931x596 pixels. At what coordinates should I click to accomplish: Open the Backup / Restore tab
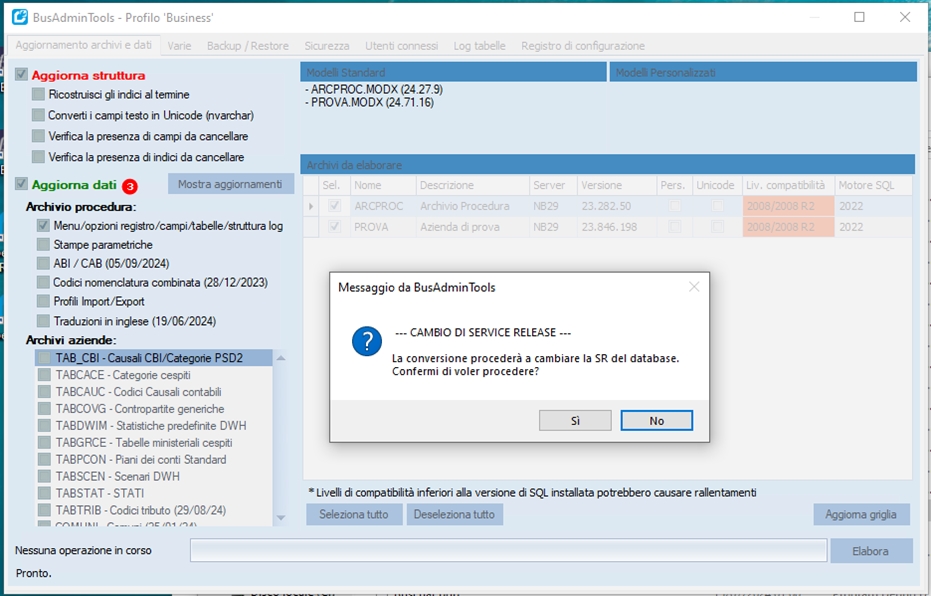(248, 46)
